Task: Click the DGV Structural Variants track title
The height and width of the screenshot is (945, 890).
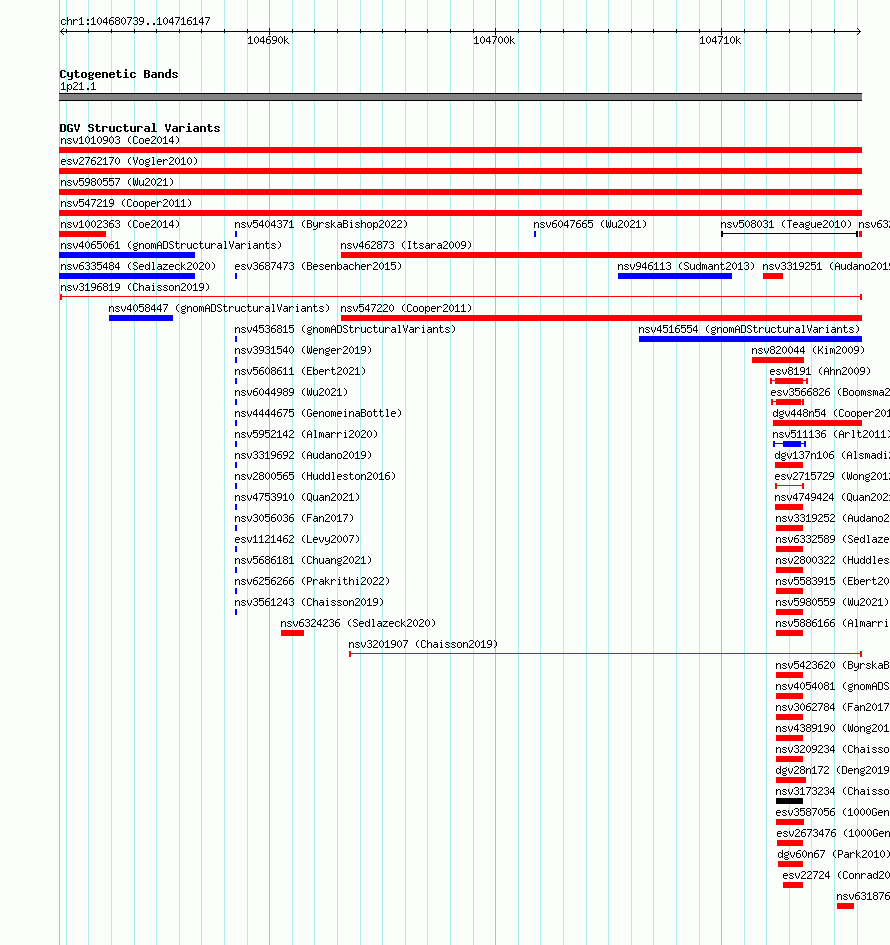Action: pyautogui.click(x=140, y=128)
